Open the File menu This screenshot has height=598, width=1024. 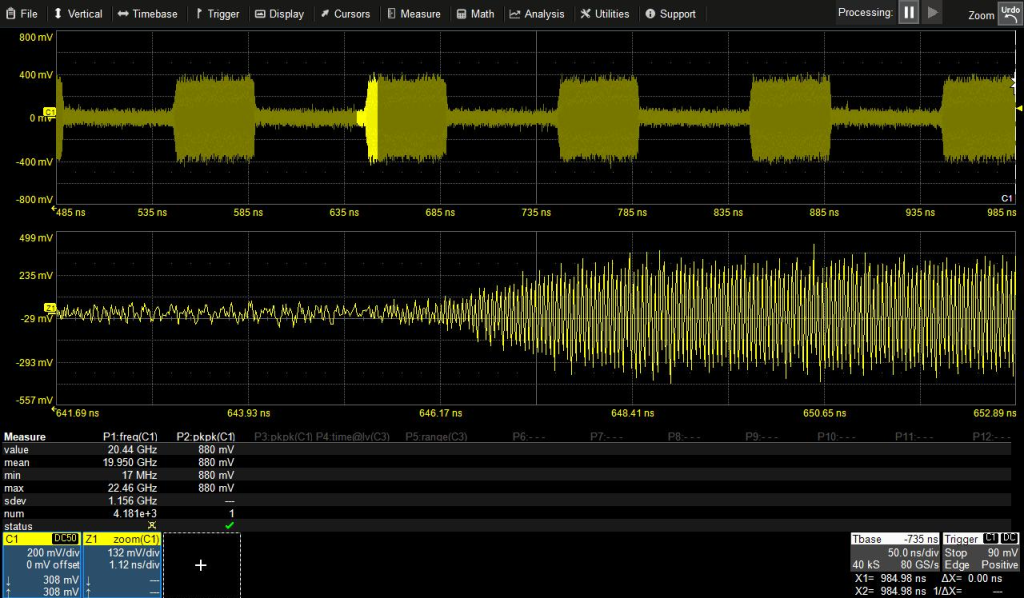(22, 13)
